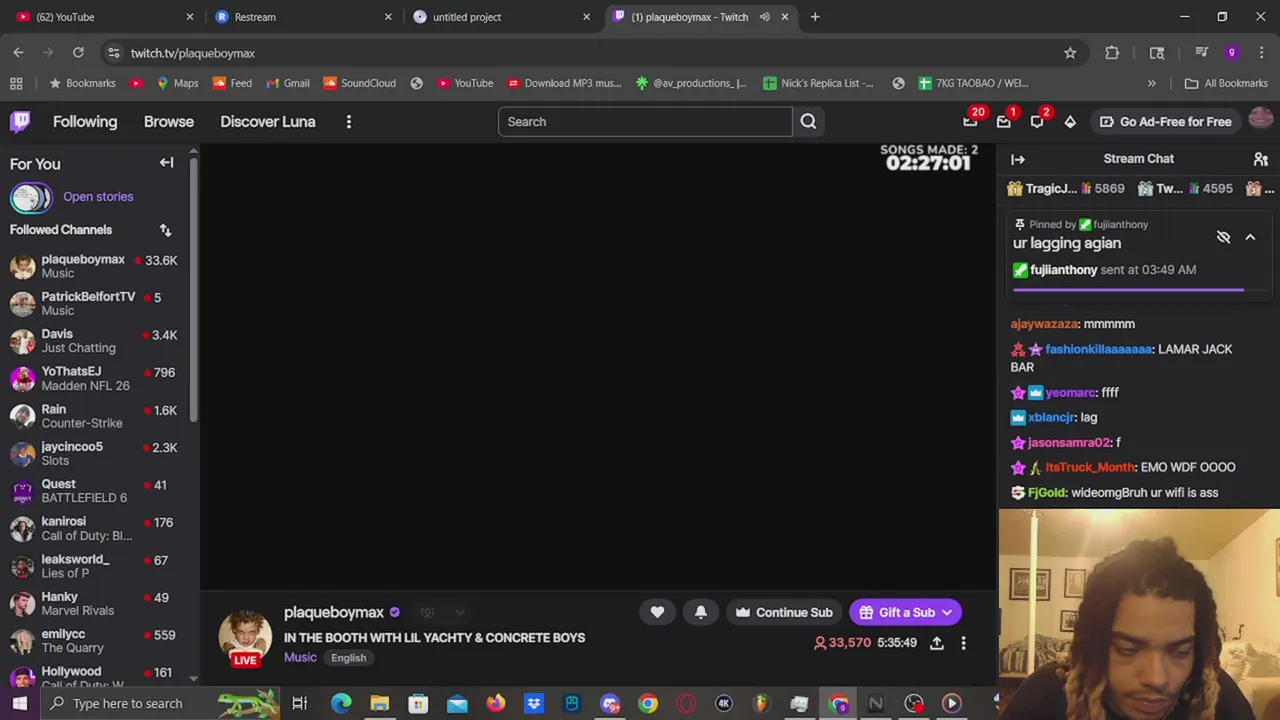1280x720 pixels.
Task: Click the Twitch logo home icon
Action: click(20, 122)
